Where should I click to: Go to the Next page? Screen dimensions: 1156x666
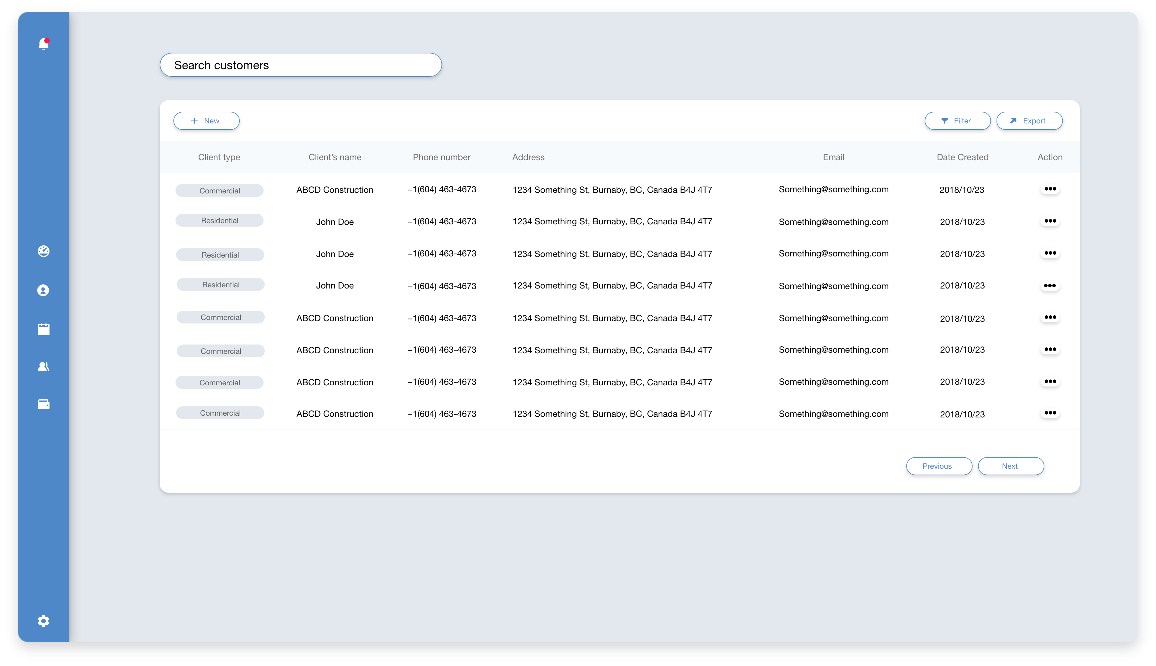tap(1011, 467)
